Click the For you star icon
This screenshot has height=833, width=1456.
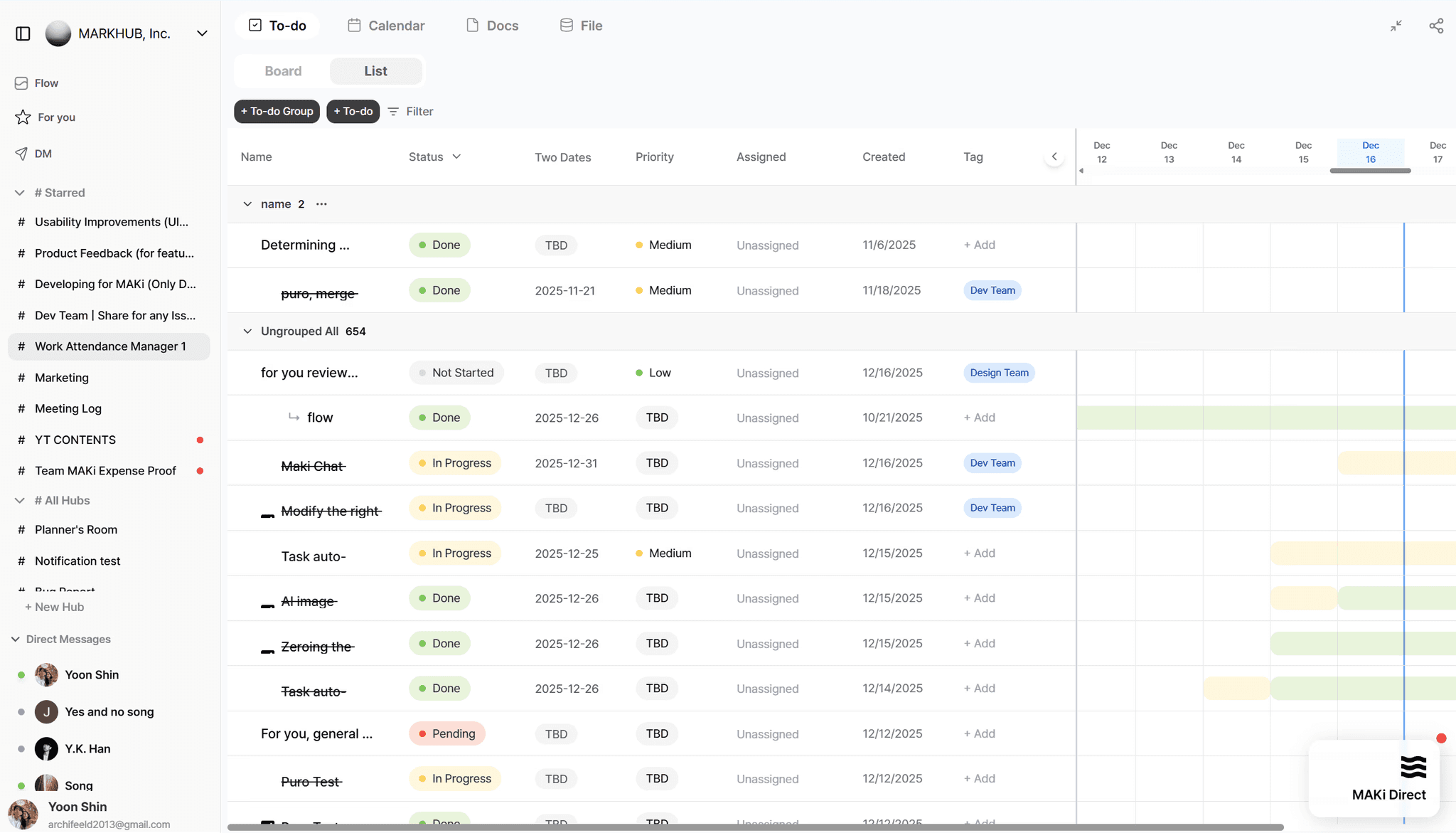coord(23,117)
